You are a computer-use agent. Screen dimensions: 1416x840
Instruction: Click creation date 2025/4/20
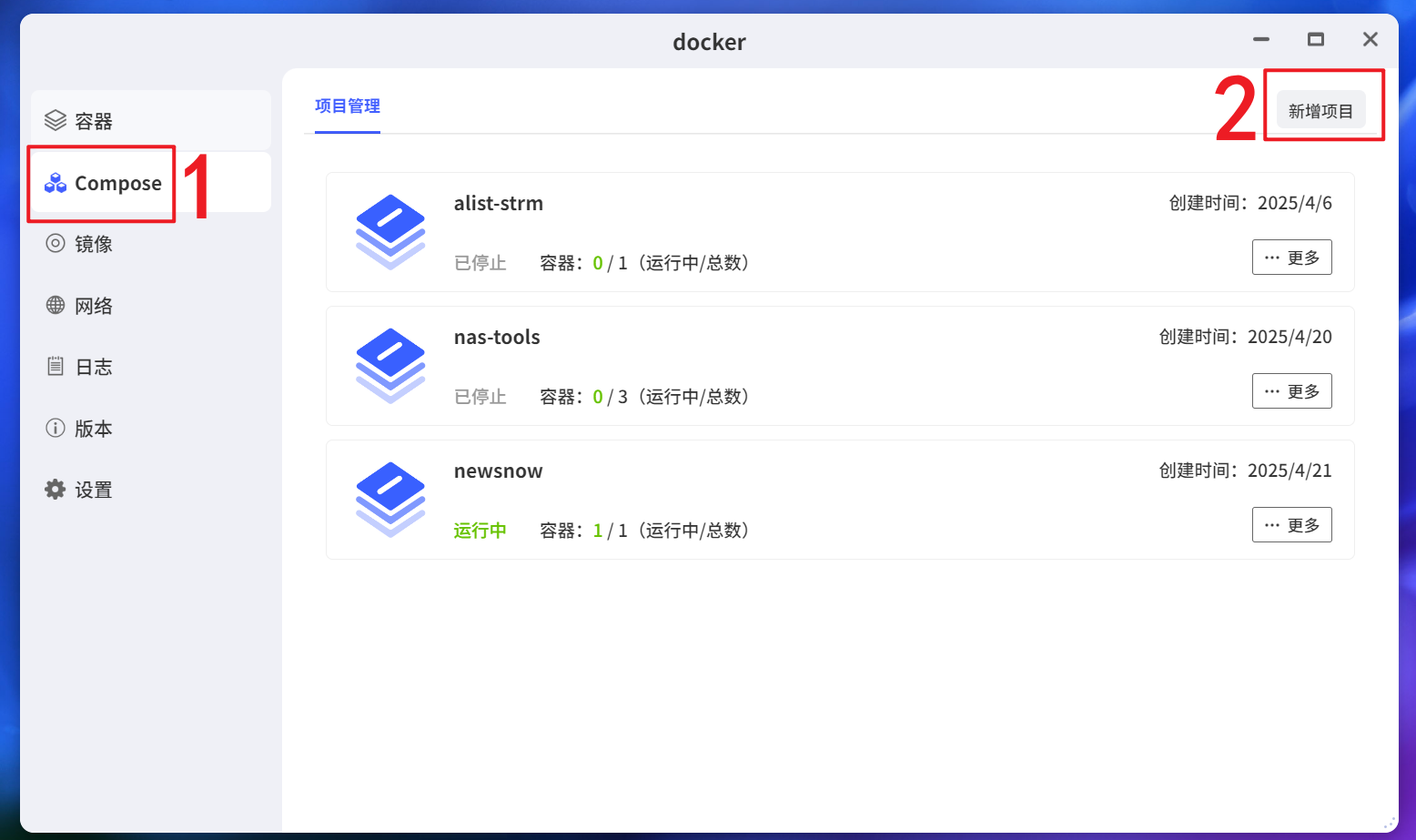coord(1290,337)
